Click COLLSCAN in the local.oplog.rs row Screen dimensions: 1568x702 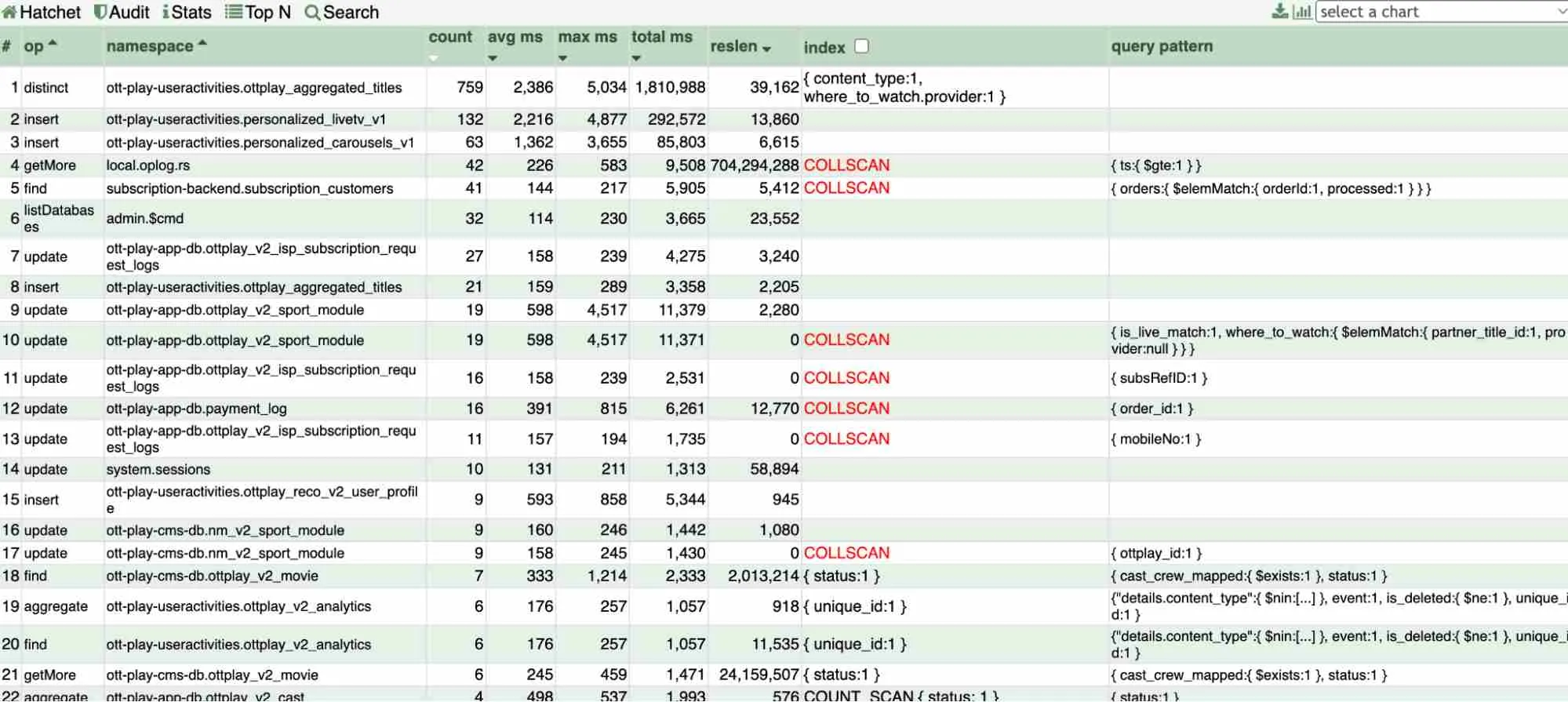coord(846,165)
